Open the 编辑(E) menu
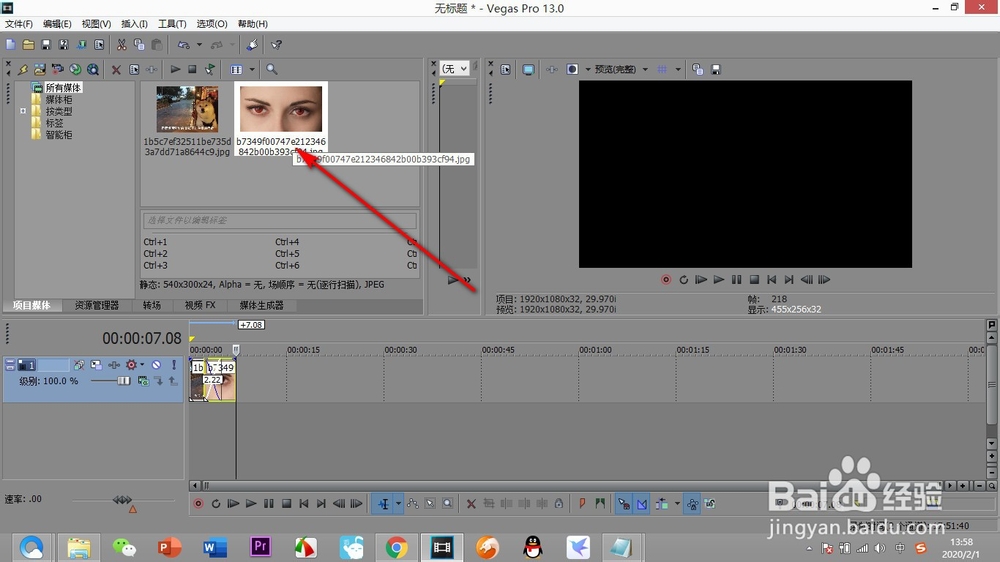The image size is (1000, 562). pyautogui.click(x=57, y=24)
